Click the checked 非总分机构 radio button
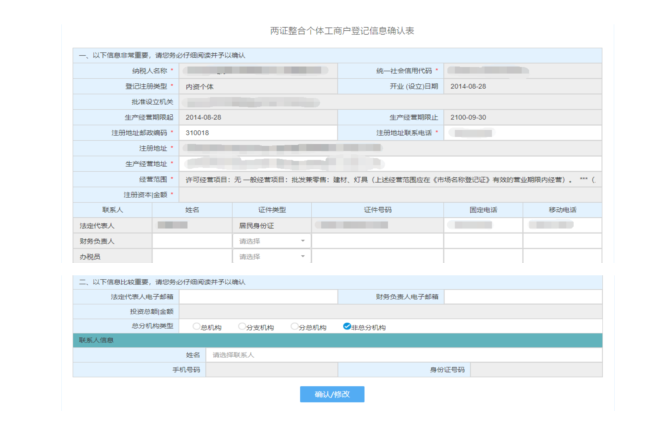Screen dimensions: 658x426 [346, 326]
